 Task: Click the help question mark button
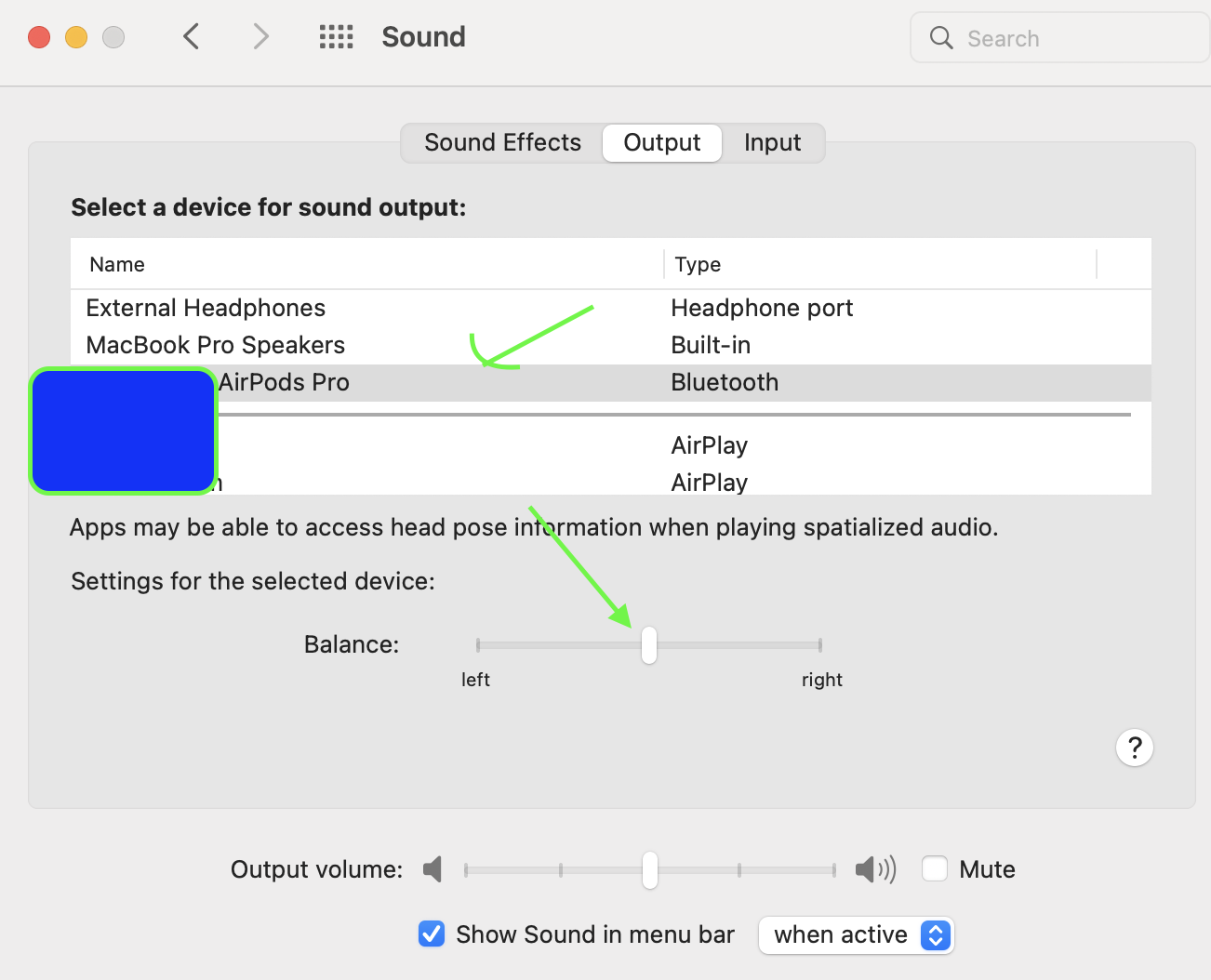pyautogui.click(x=1134, y=748)
